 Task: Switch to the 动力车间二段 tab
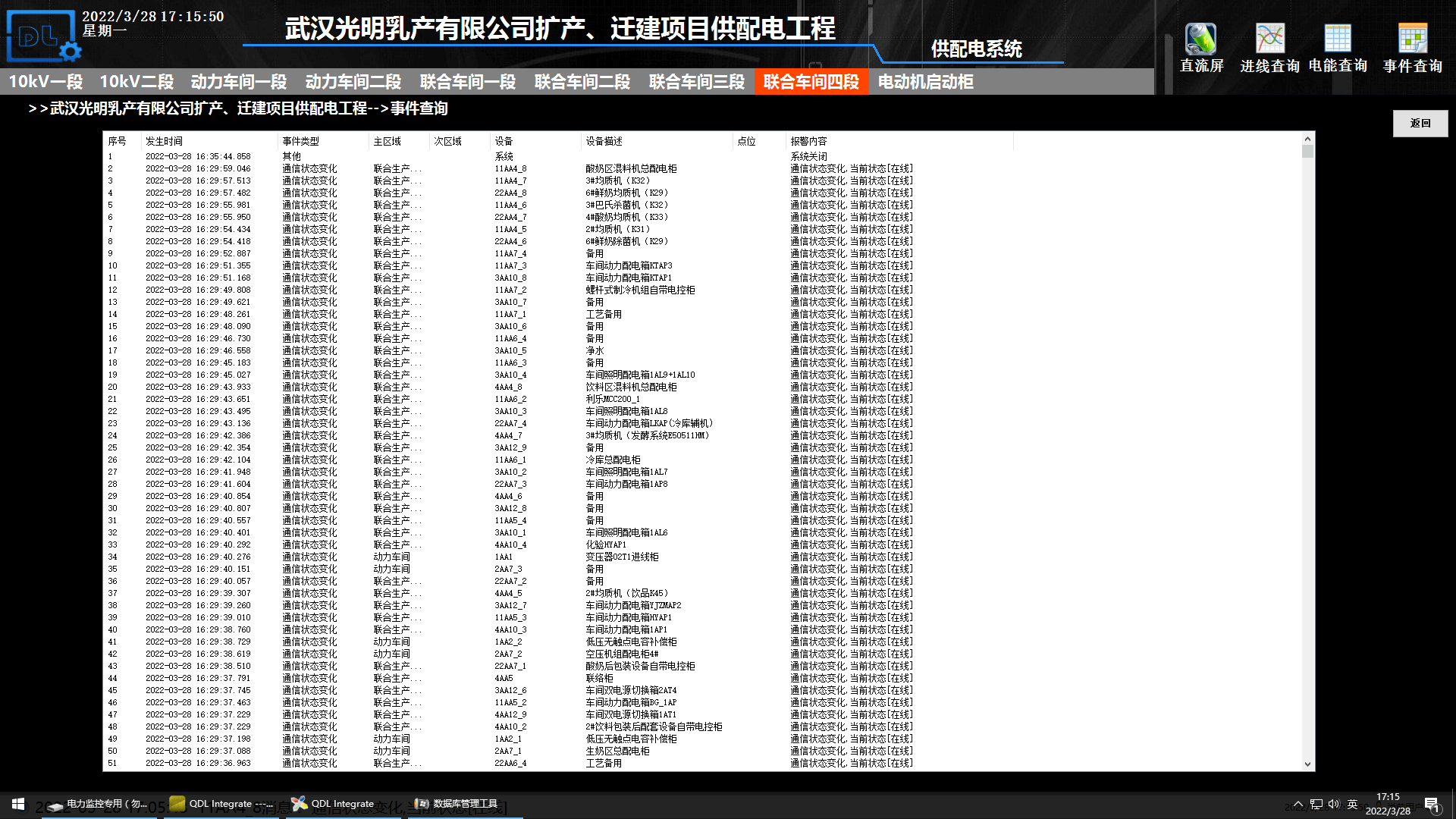pyautogui.click(x=353, y=82)
